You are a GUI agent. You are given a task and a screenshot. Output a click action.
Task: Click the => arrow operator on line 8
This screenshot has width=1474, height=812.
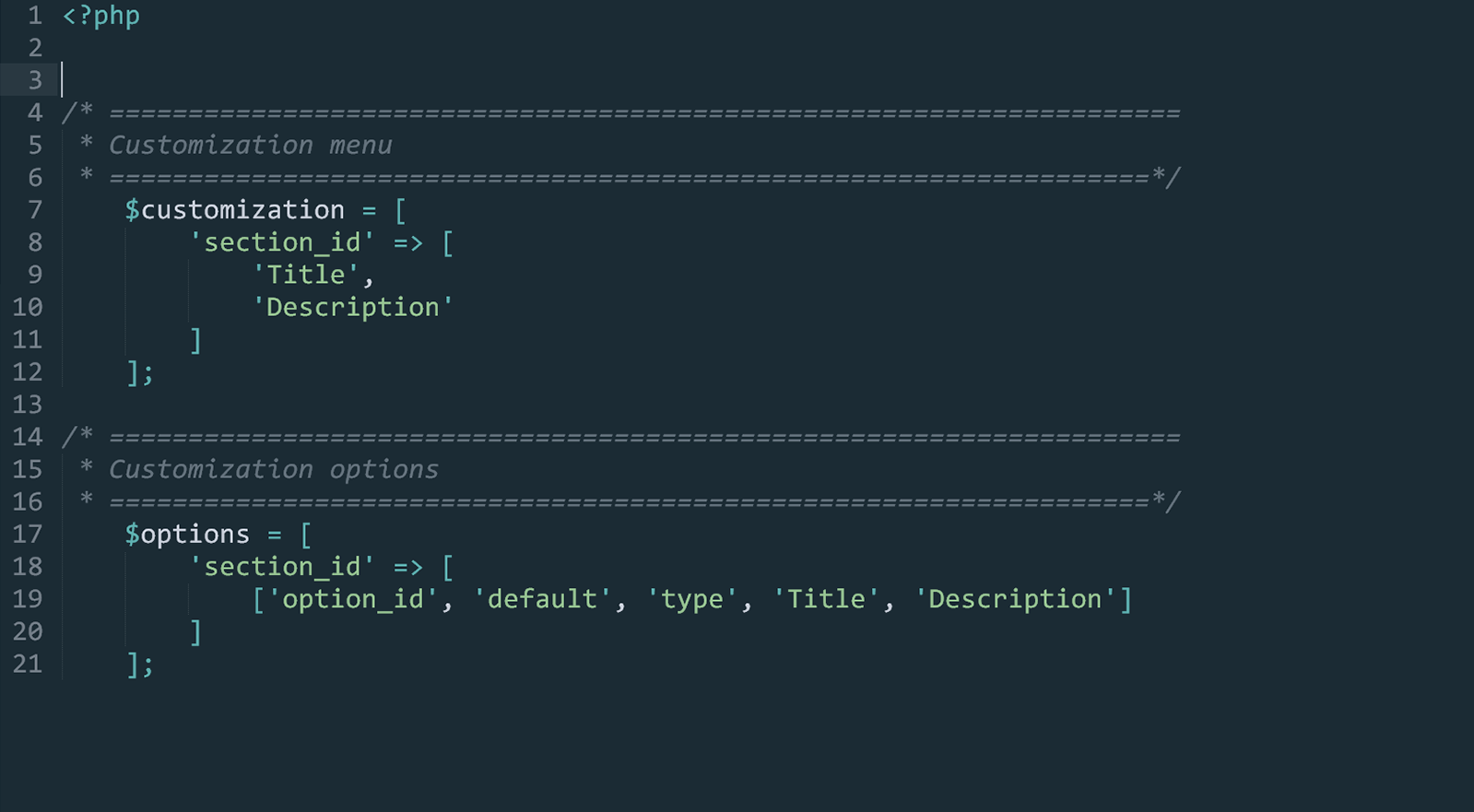407,243
